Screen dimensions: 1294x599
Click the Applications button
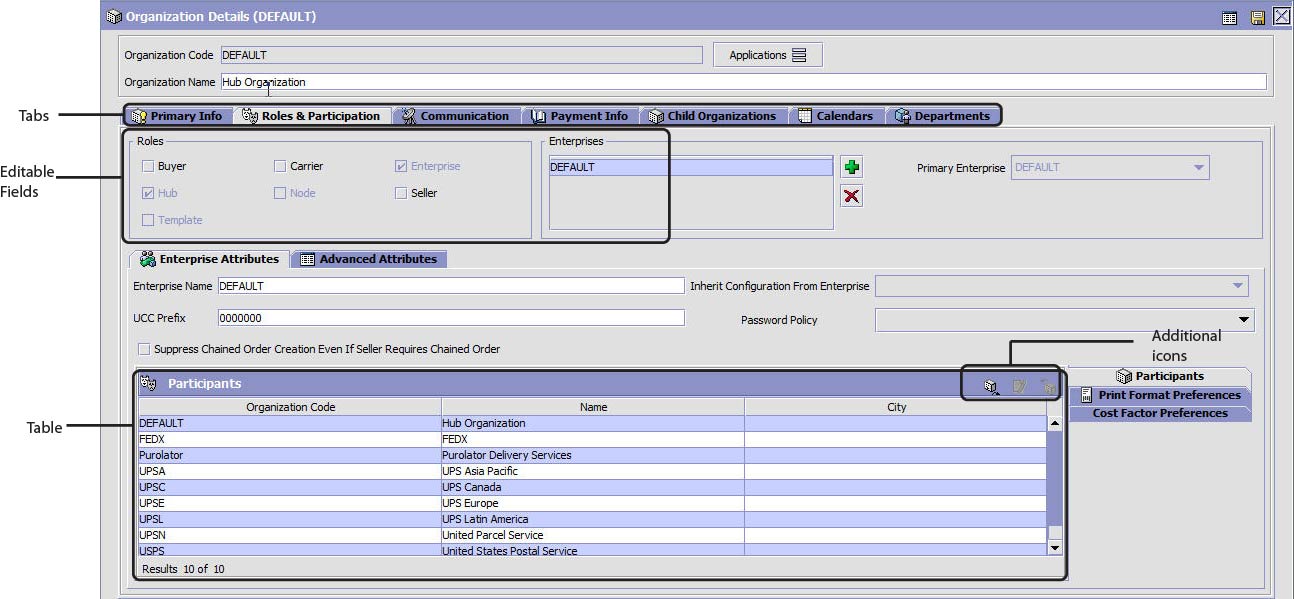click(x=768, y=55)
